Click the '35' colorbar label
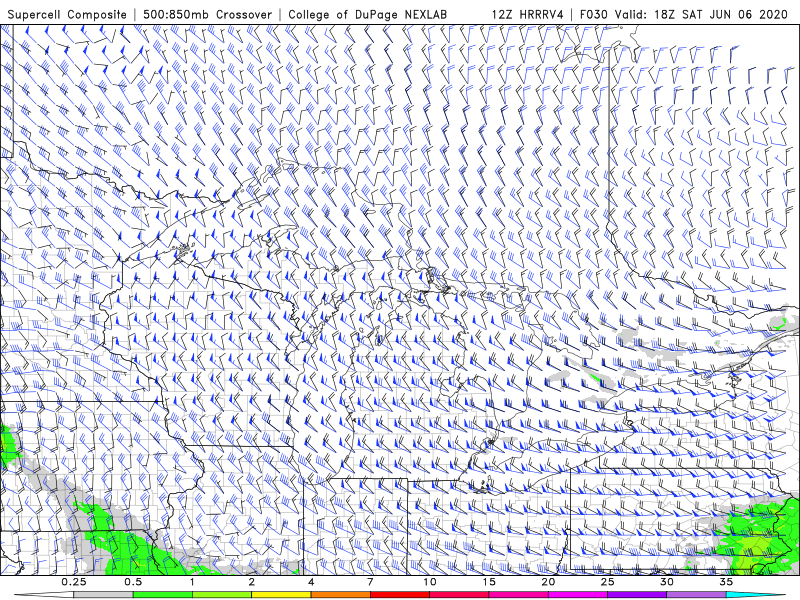 point(726,582)
